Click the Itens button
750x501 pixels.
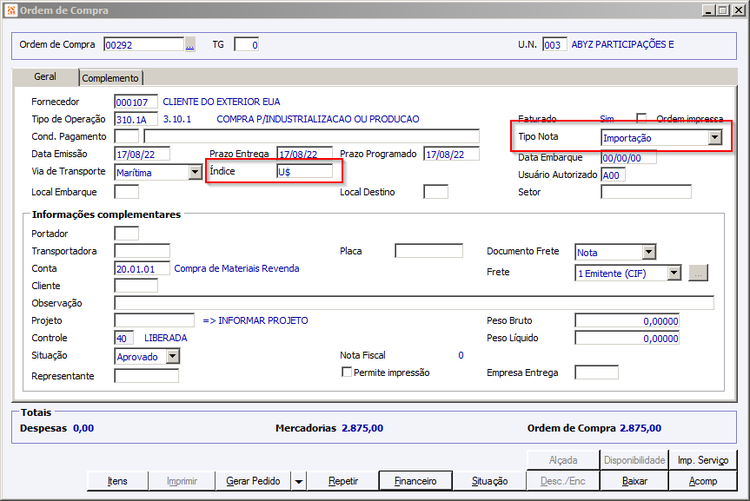pos(117,481)
